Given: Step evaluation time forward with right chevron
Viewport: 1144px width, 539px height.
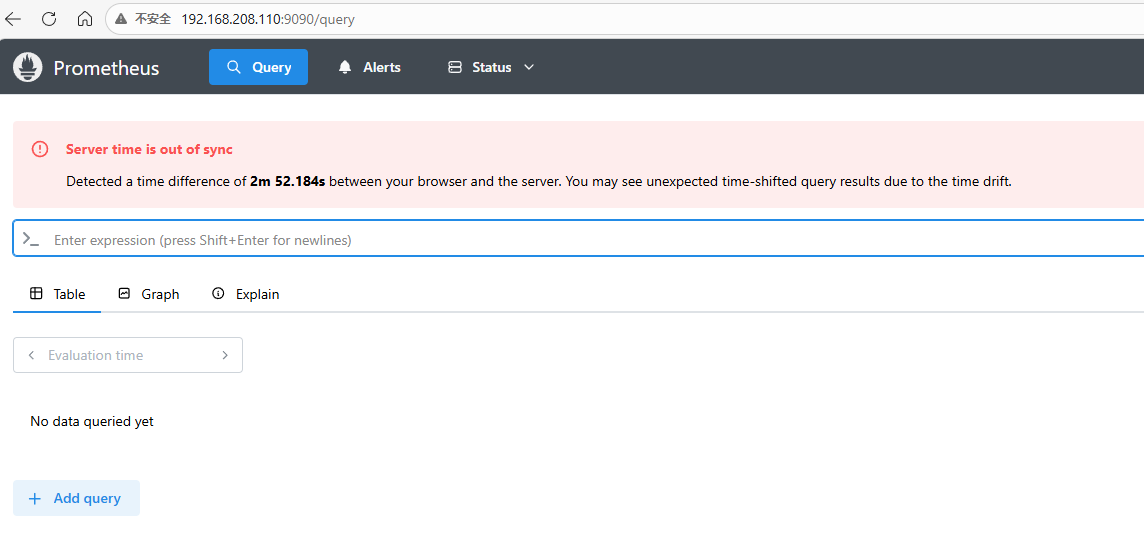Looking at the screenshot, I should pos(225,355).
